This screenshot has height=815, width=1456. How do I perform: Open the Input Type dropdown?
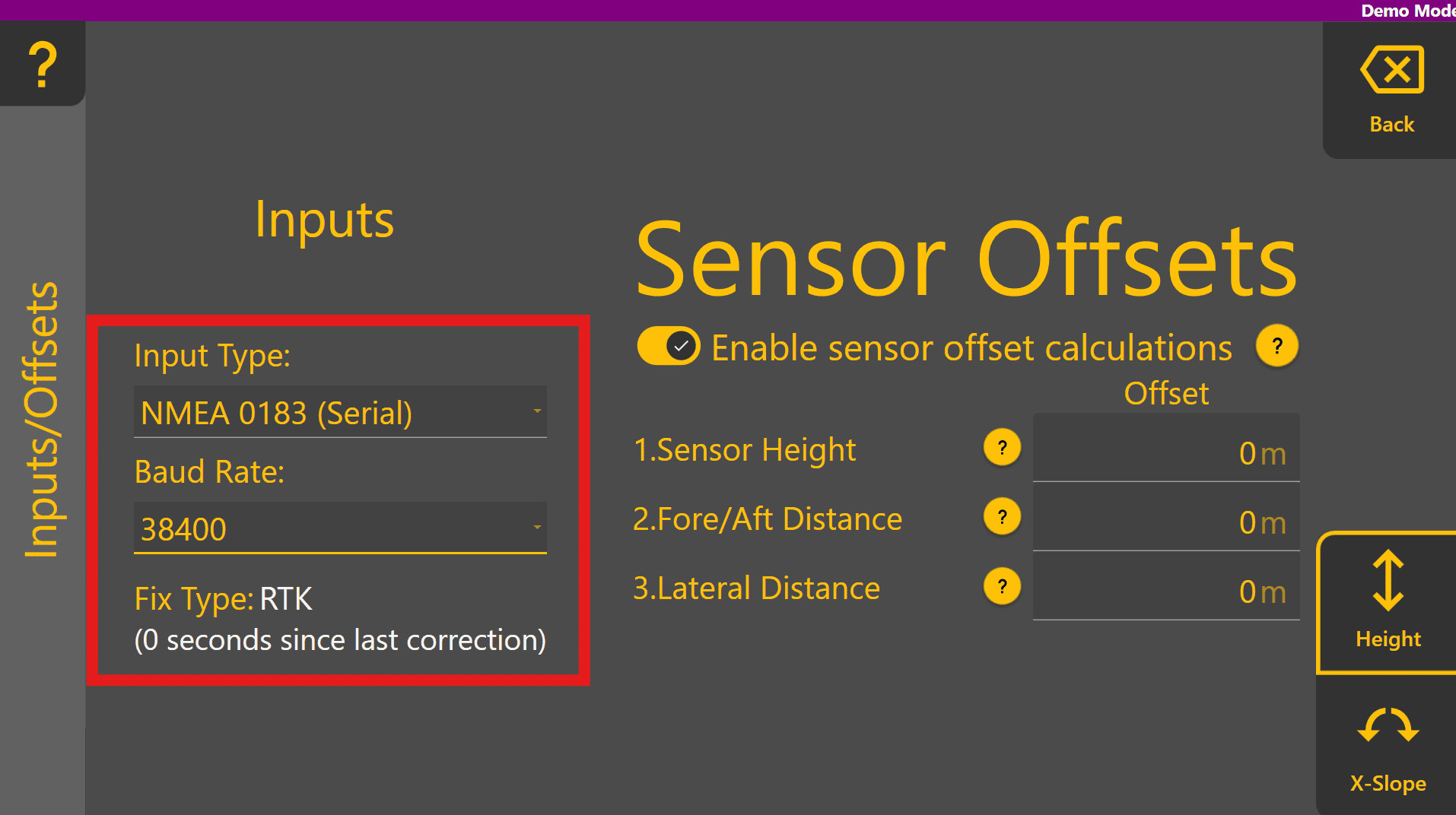click(339, 412)
